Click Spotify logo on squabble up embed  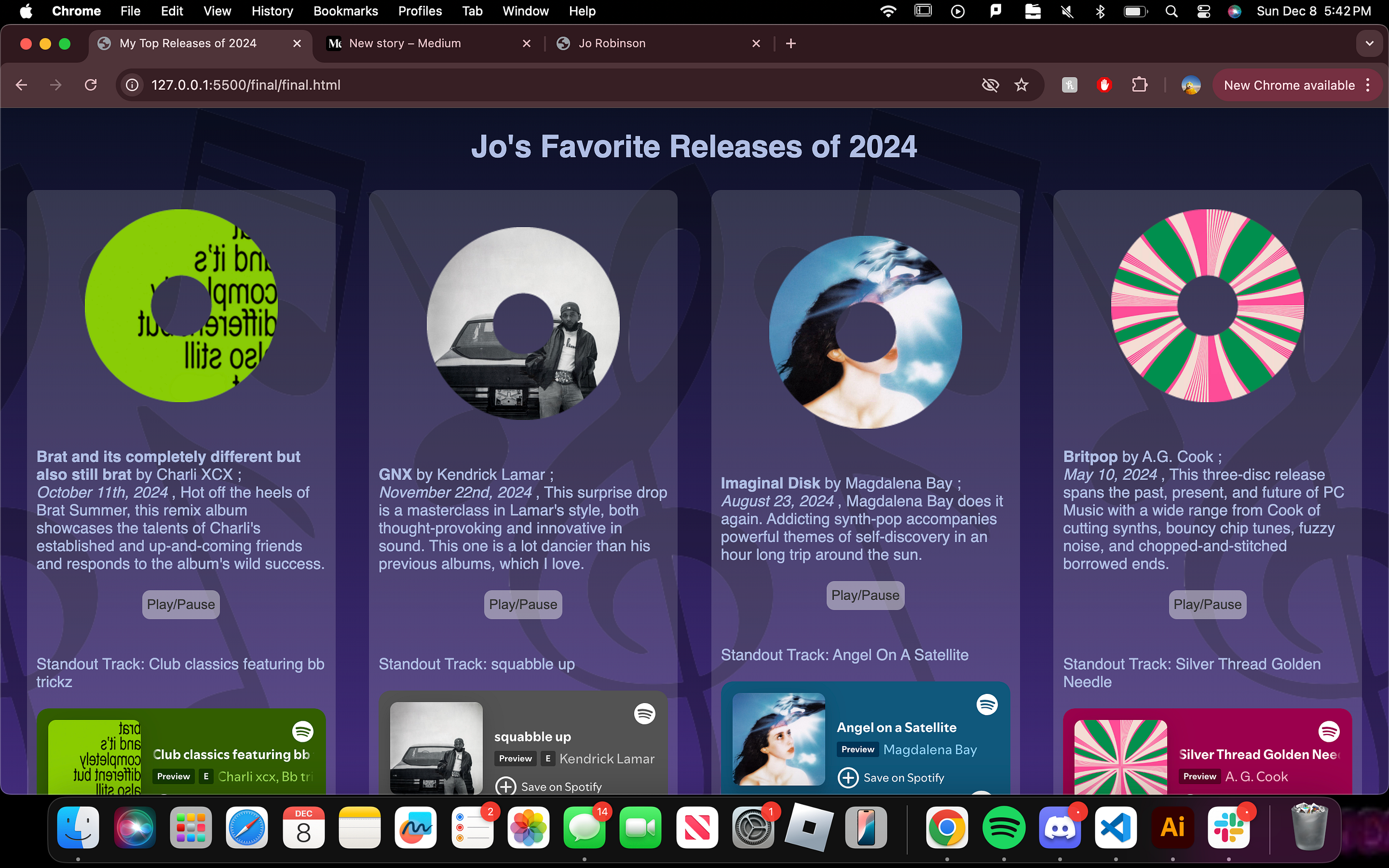click(645, 714)
